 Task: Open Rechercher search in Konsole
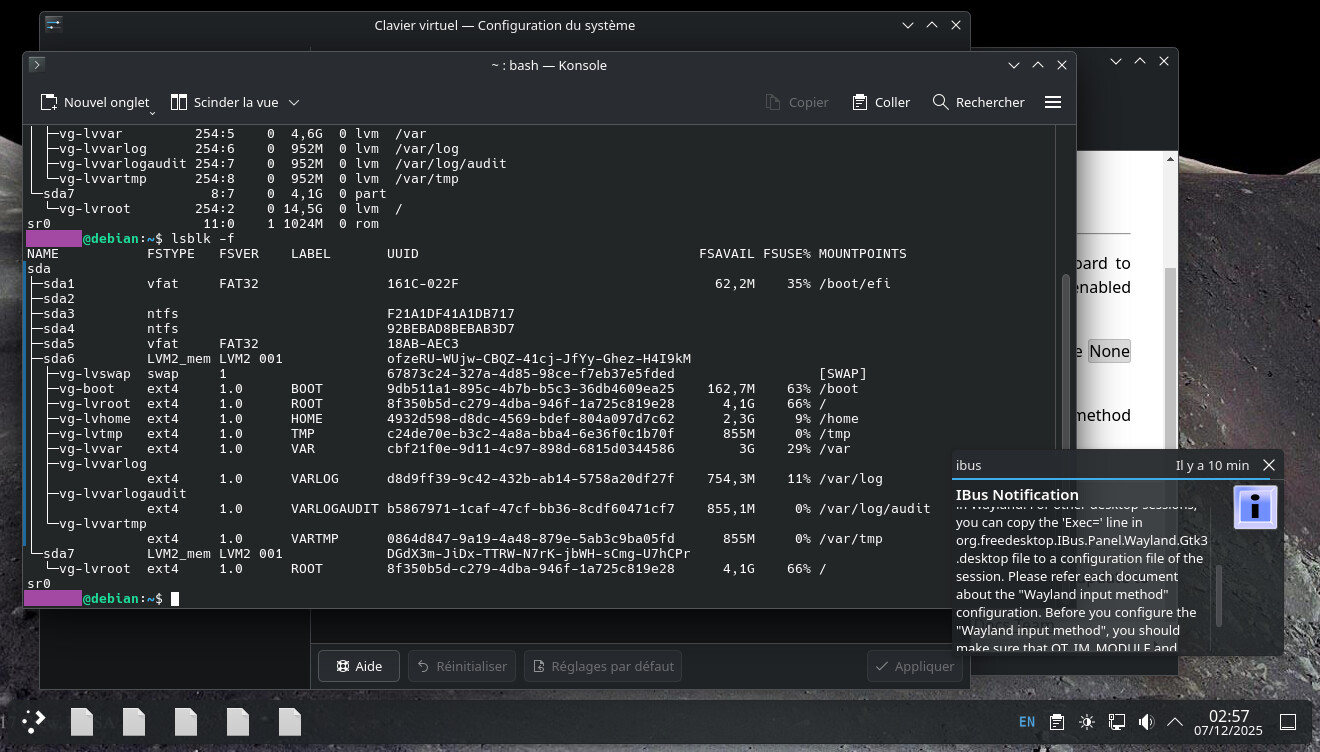click(977, 101)
